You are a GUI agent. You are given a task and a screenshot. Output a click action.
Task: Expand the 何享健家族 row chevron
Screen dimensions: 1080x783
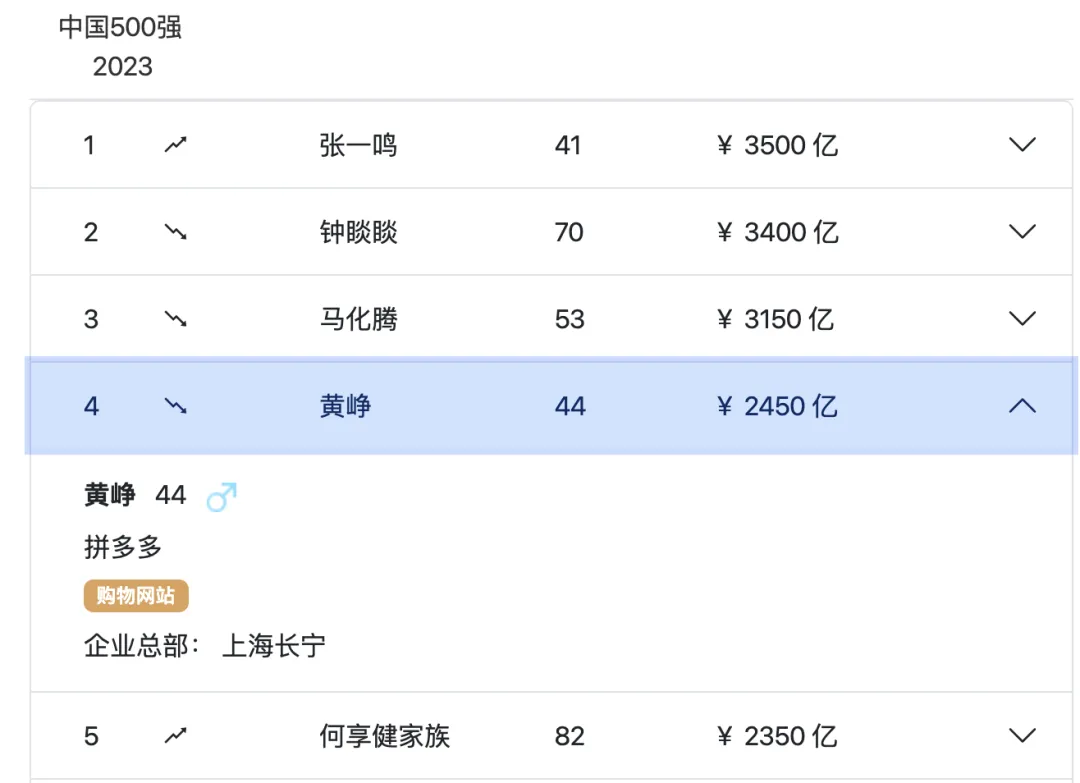click(x=1022, y=735)
